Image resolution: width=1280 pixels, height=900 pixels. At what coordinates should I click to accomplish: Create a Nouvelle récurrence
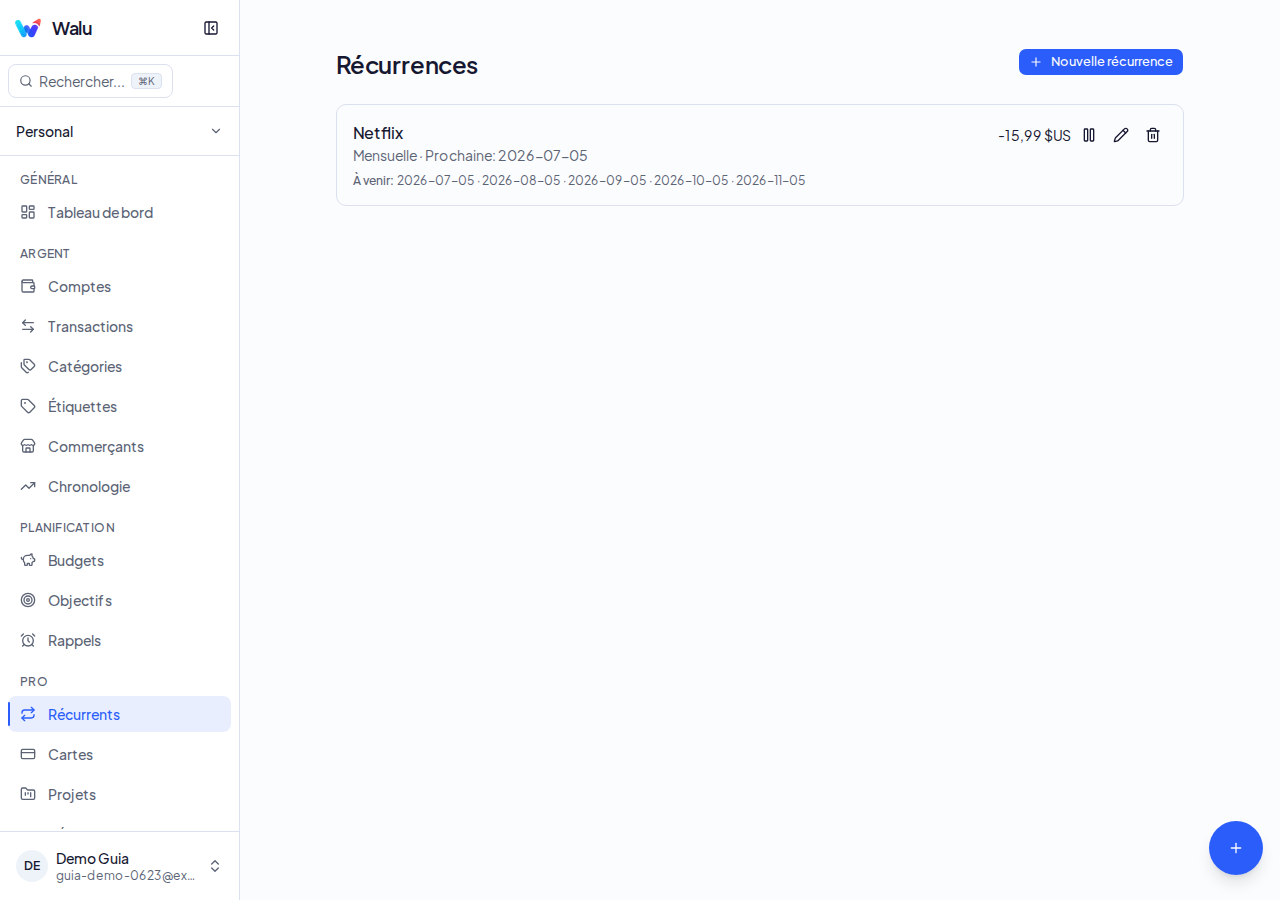[x=1101, y=62]
